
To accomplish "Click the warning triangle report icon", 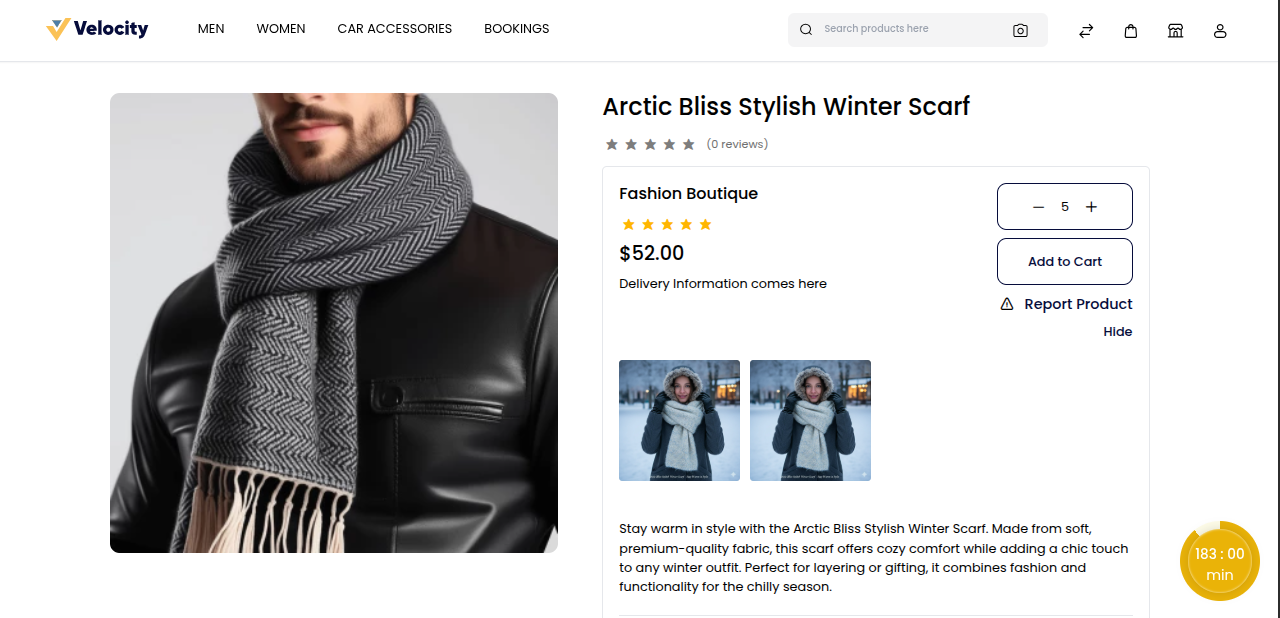I will [1007, 304].
